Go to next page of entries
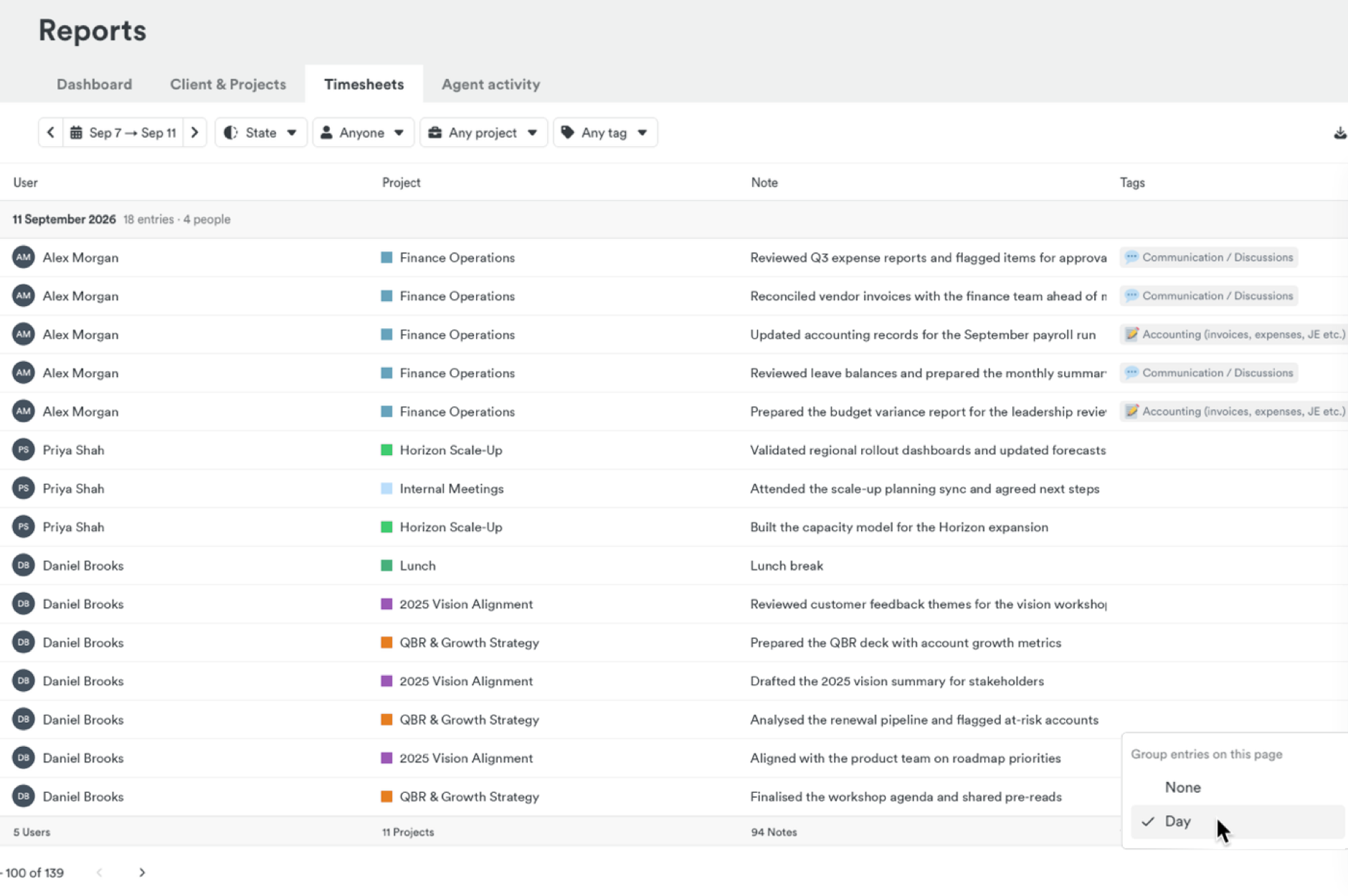 pos(142,872)
